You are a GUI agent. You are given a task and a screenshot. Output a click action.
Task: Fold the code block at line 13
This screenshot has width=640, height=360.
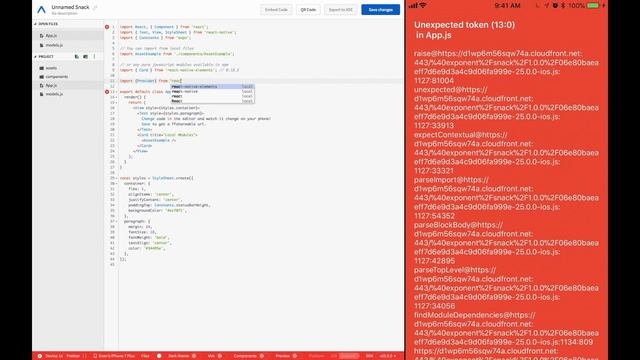point(117,92)
